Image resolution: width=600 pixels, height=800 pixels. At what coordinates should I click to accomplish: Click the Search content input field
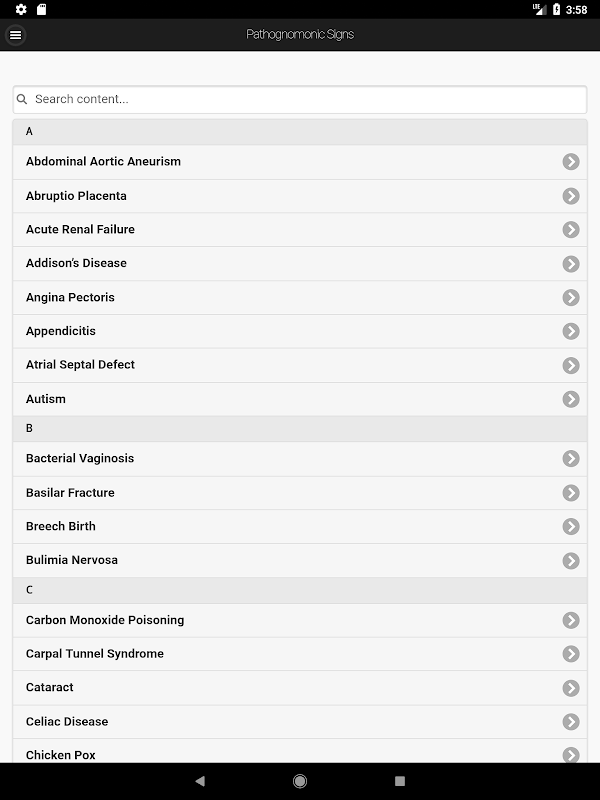(x=300, y=100)
